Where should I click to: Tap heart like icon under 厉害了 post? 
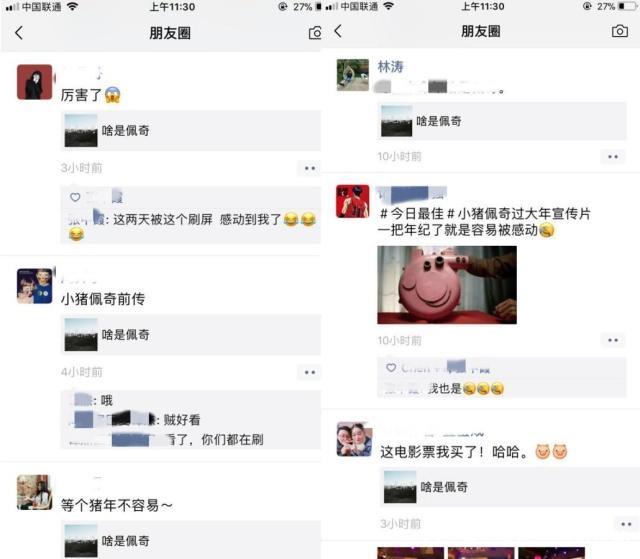(75, 197)
